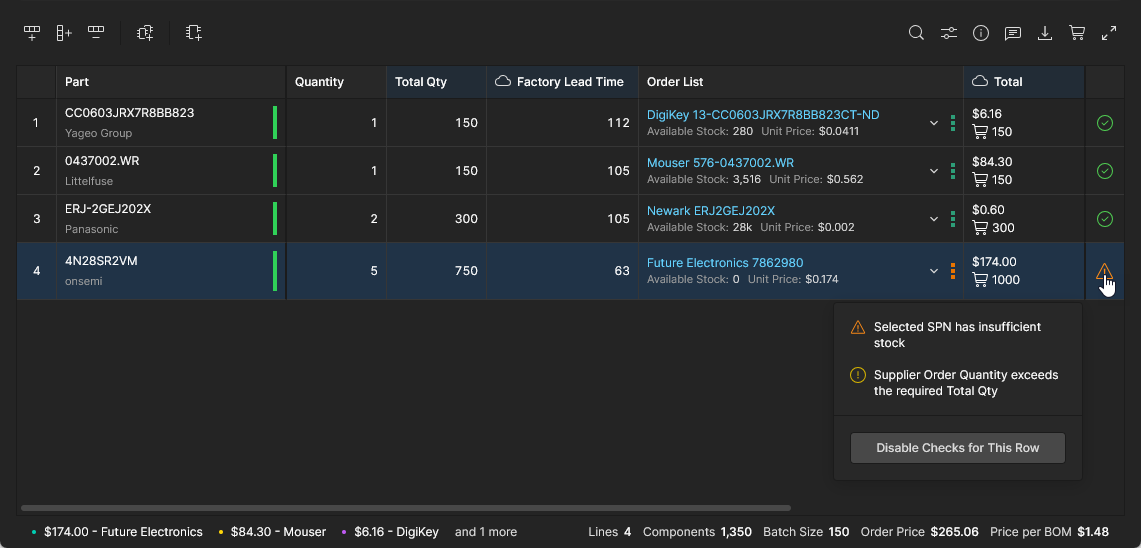Screen dimensions: 1141x548
Task: Select row number 4 cell
Action: (36, 271)
